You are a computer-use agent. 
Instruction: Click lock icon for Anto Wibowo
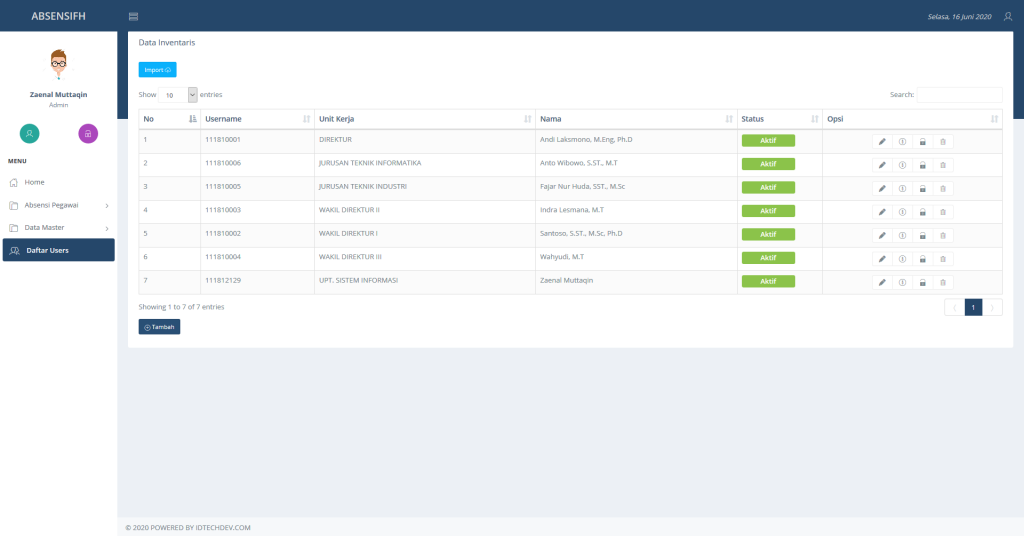point(923,165)
